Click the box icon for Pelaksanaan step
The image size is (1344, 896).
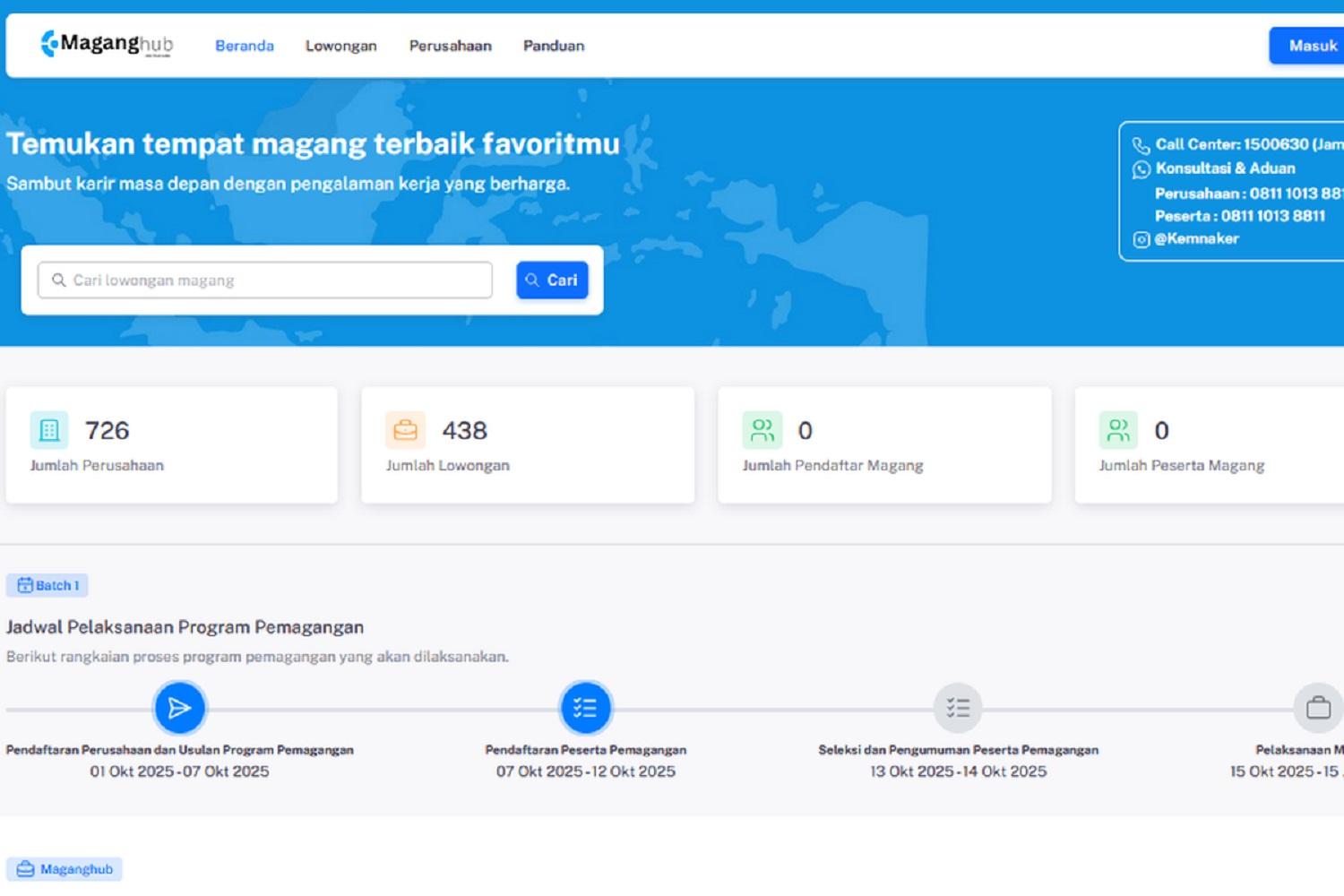coord(1317,708)
